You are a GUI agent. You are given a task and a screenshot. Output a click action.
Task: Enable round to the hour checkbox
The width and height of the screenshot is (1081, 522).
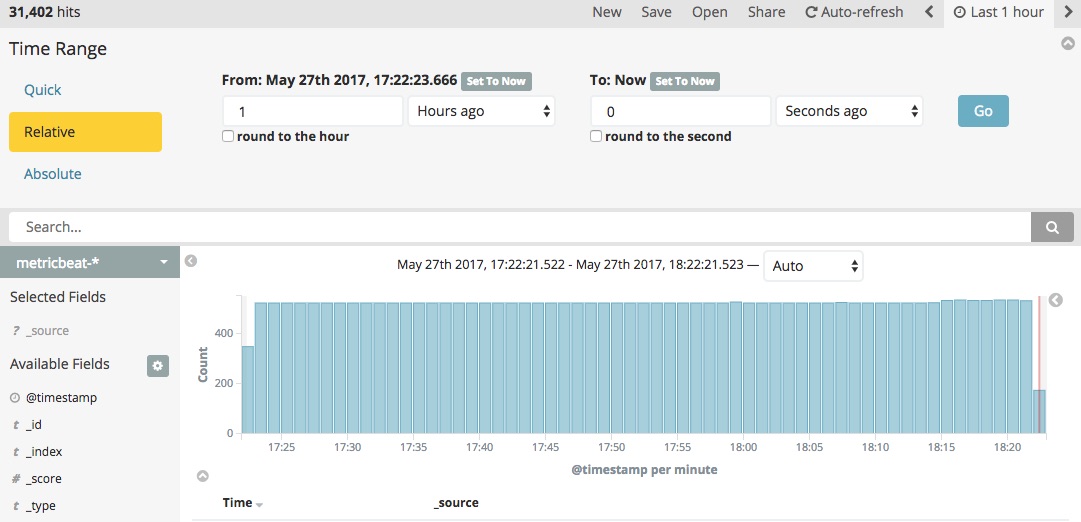point(228,137)
